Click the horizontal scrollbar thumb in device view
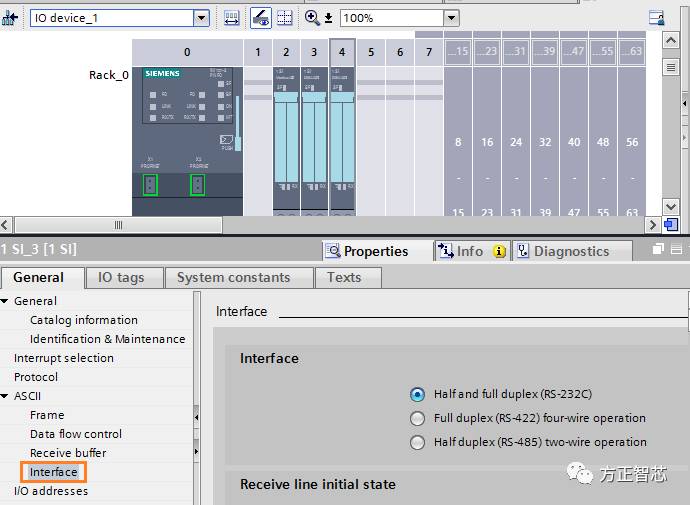 coord(118,225)
